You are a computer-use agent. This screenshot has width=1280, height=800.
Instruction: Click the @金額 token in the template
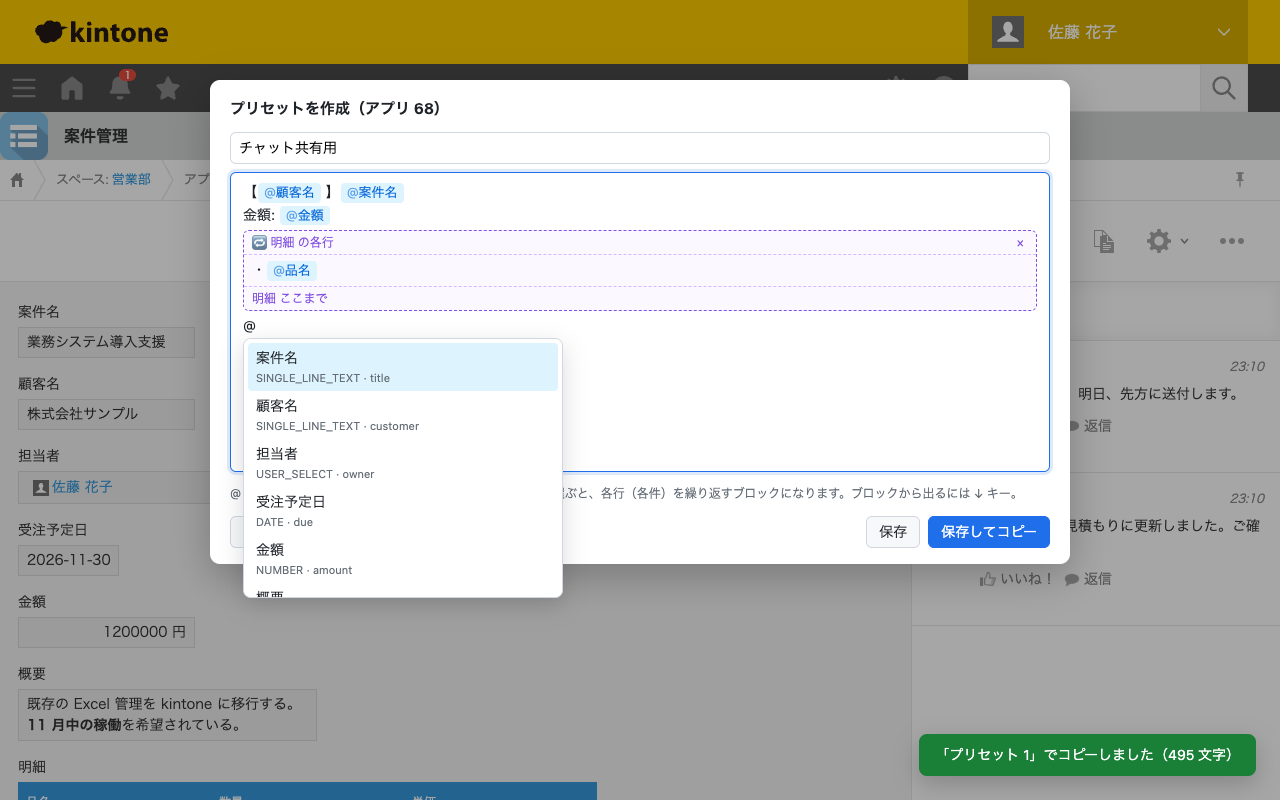pos(305,215)
